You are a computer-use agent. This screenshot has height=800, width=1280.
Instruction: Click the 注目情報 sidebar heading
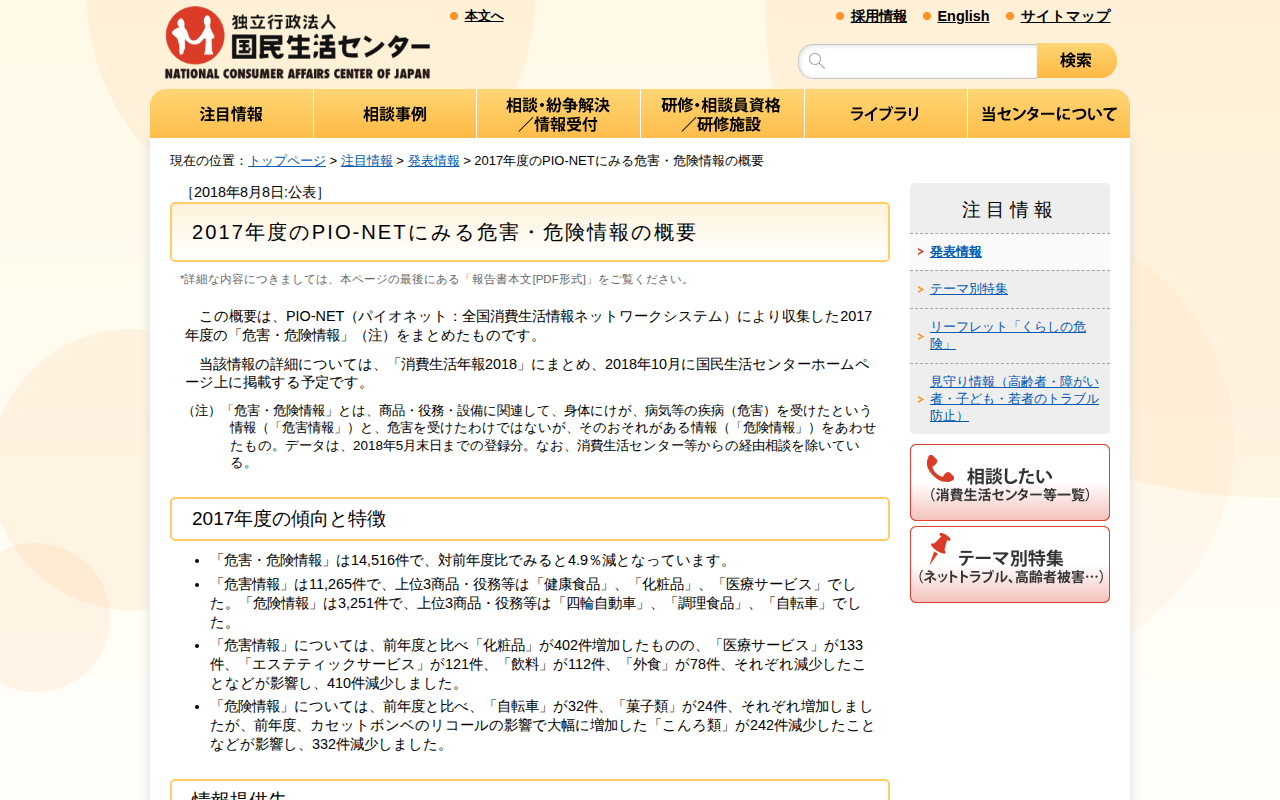point(1010,209)
